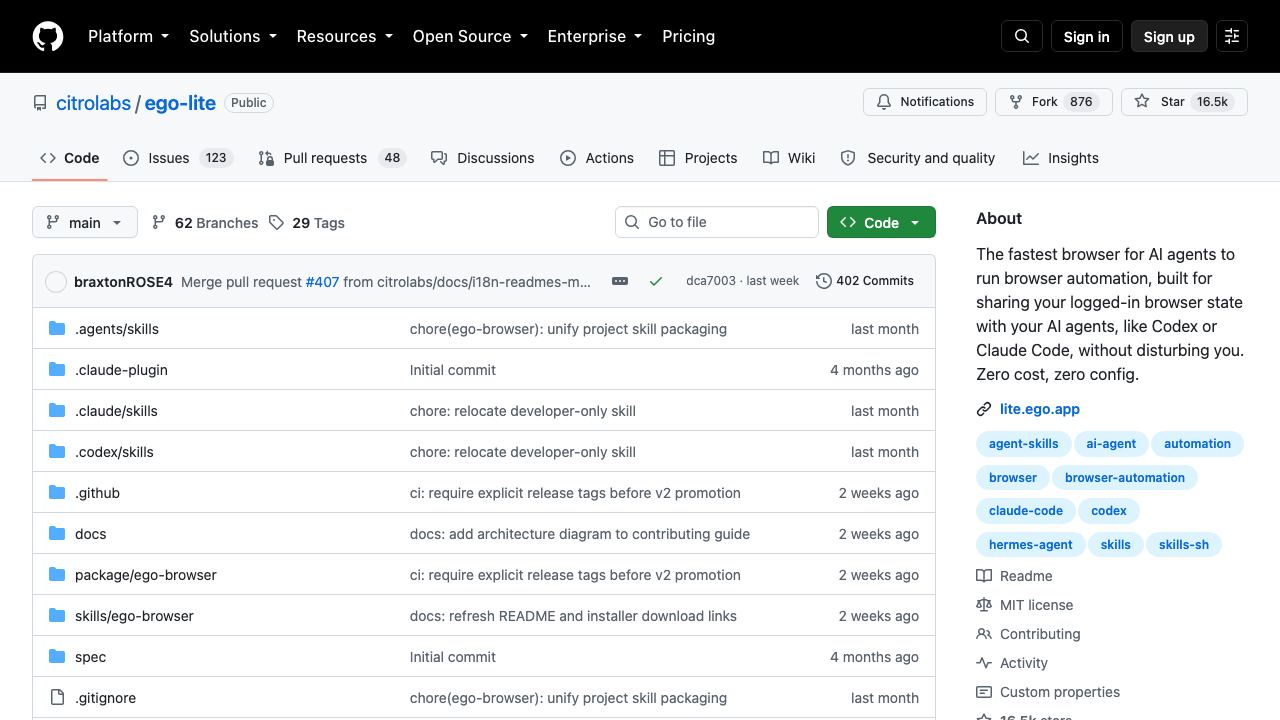Click the search magnifier icon button
This screenshot has height=720, width=1280.
(x=1022, y=36)
